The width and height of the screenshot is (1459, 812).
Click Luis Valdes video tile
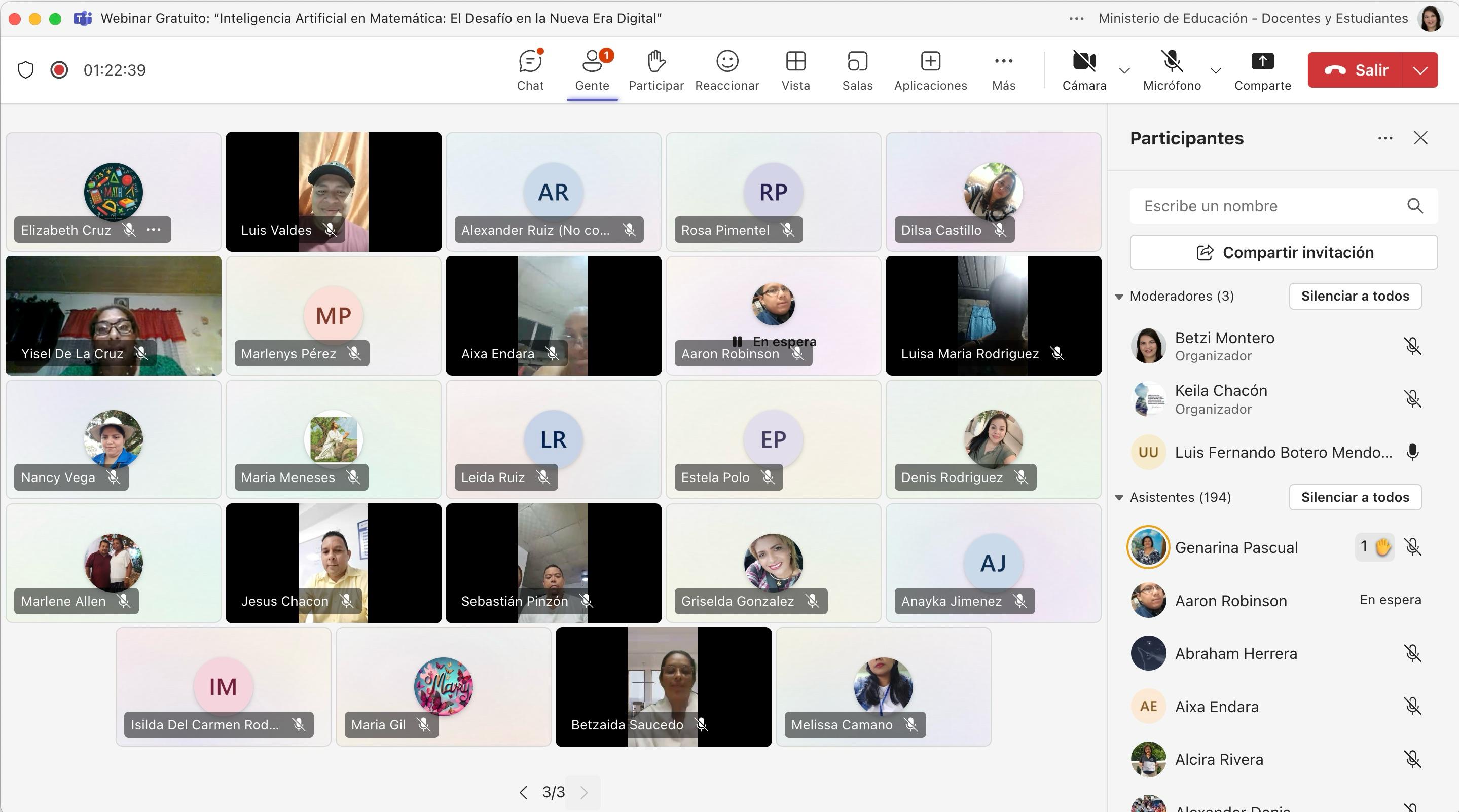coord(333,192)
